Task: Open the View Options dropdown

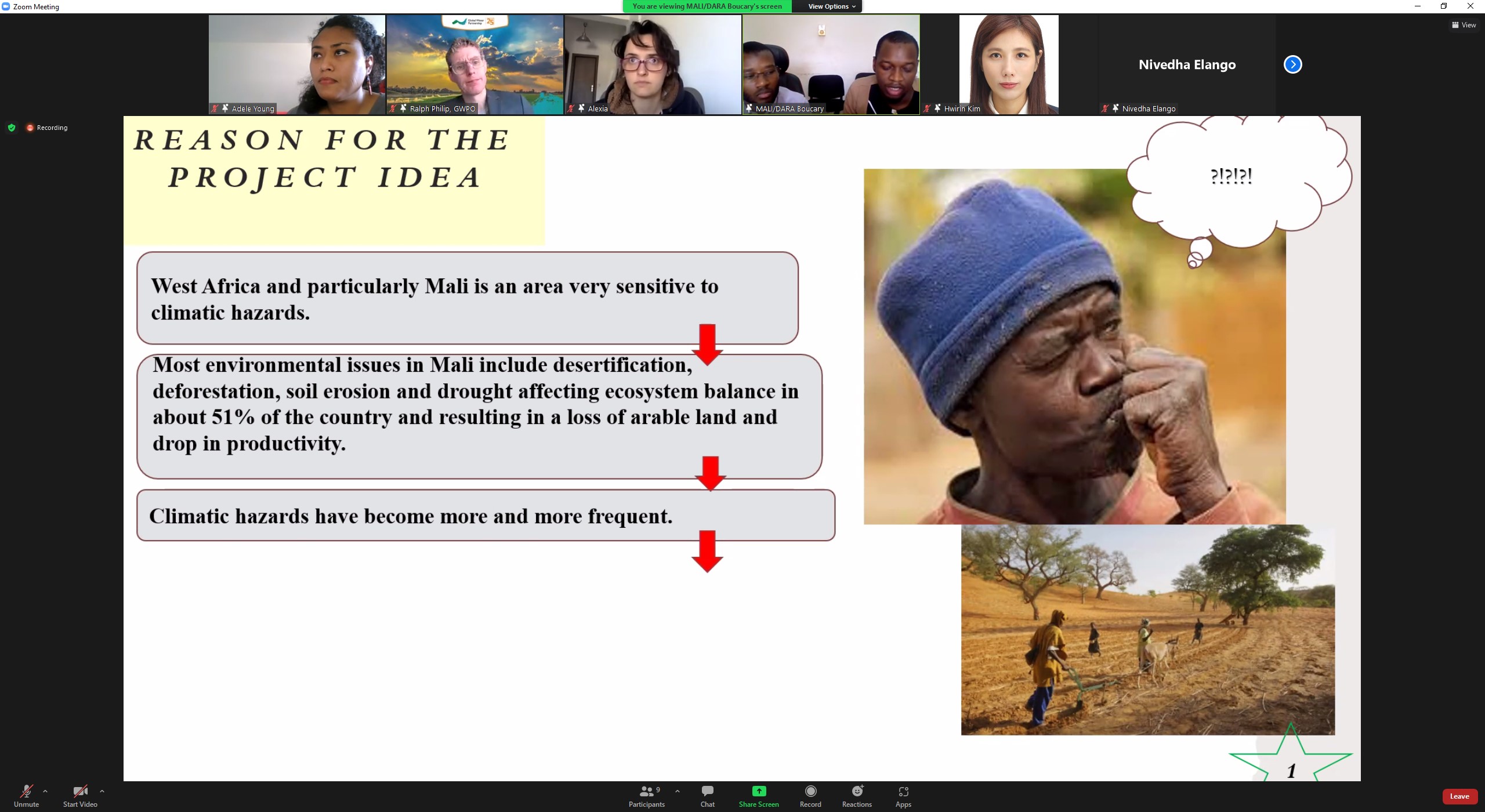Action: pos(831,6)
